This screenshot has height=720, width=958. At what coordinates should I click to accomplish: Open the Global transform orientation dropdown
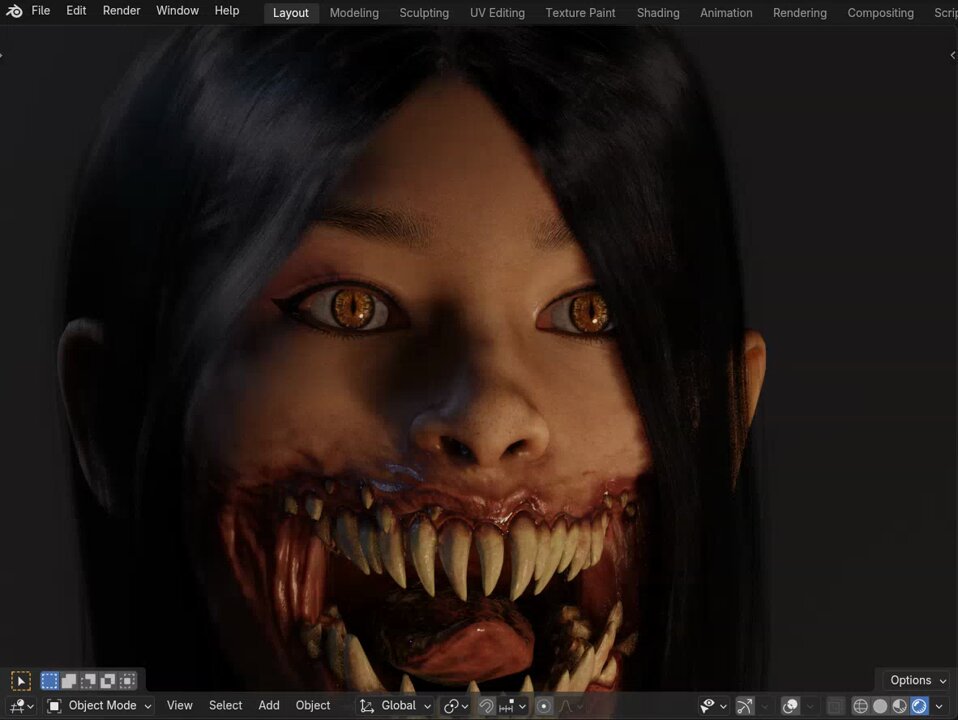point(395,706)
